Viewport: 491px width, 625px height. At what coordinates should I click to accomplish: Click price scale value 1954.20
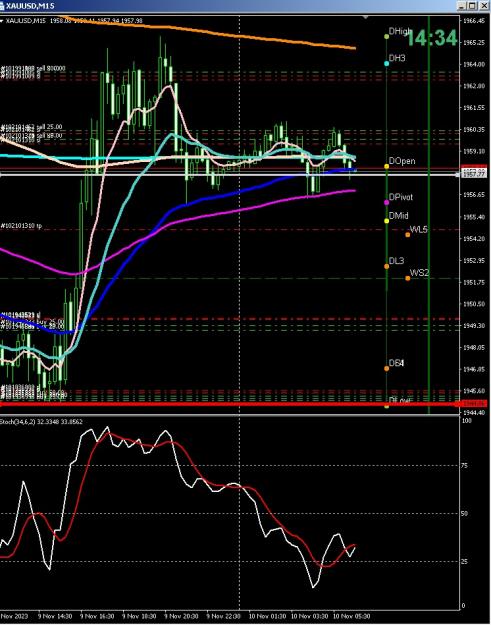pos(474,239)
